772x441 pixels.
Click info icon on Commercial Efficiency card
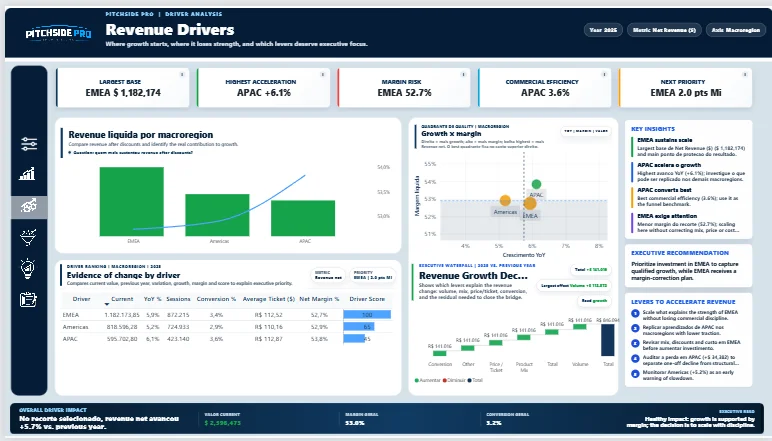(604, 74)
